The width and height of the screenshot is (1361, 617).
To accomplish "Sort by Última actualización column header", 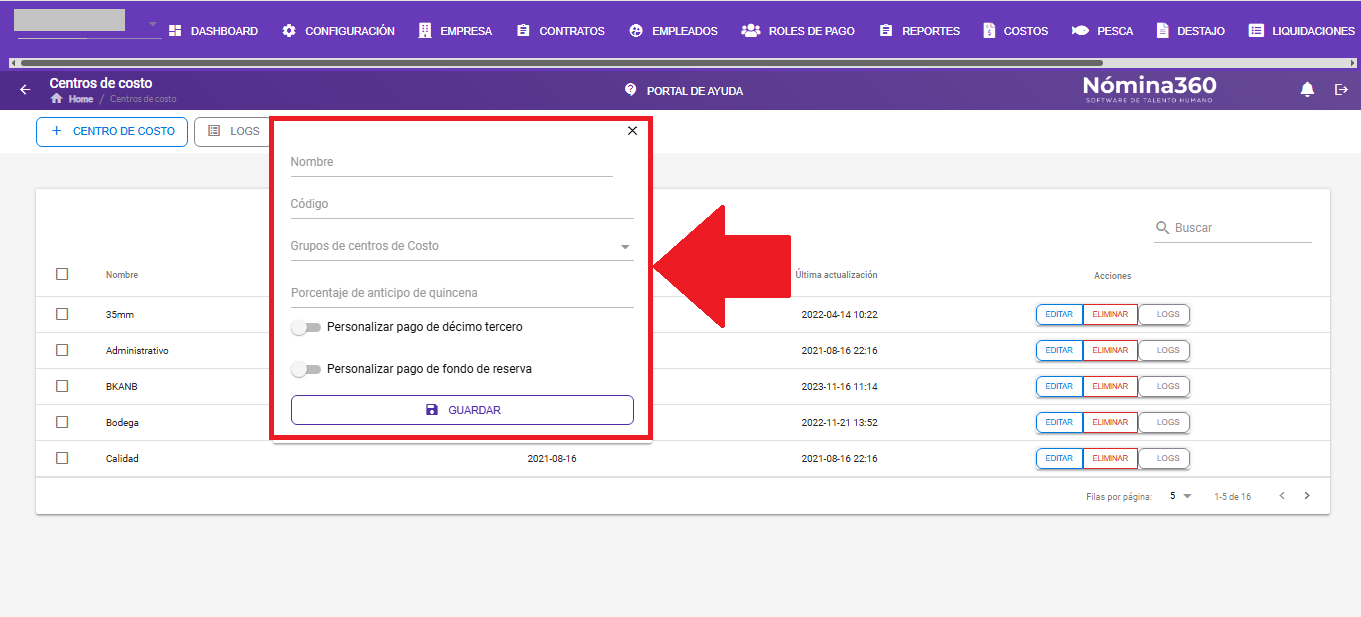I will coord(836,275).
